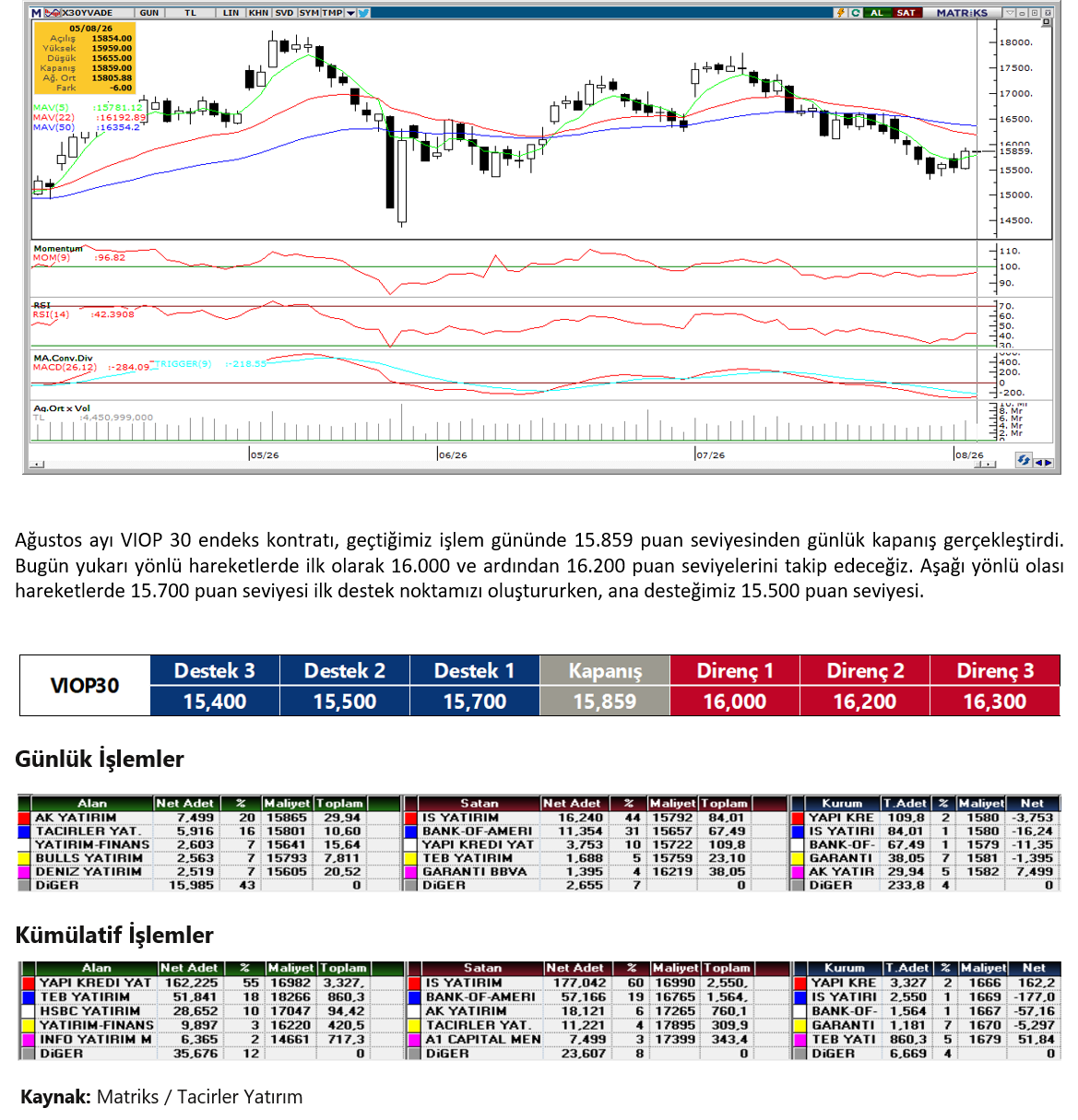This screenshot has height=1120, width=1078.
Task: Click the Alan column header in Günlük İşlemler
Action: (x=92, y=804)
